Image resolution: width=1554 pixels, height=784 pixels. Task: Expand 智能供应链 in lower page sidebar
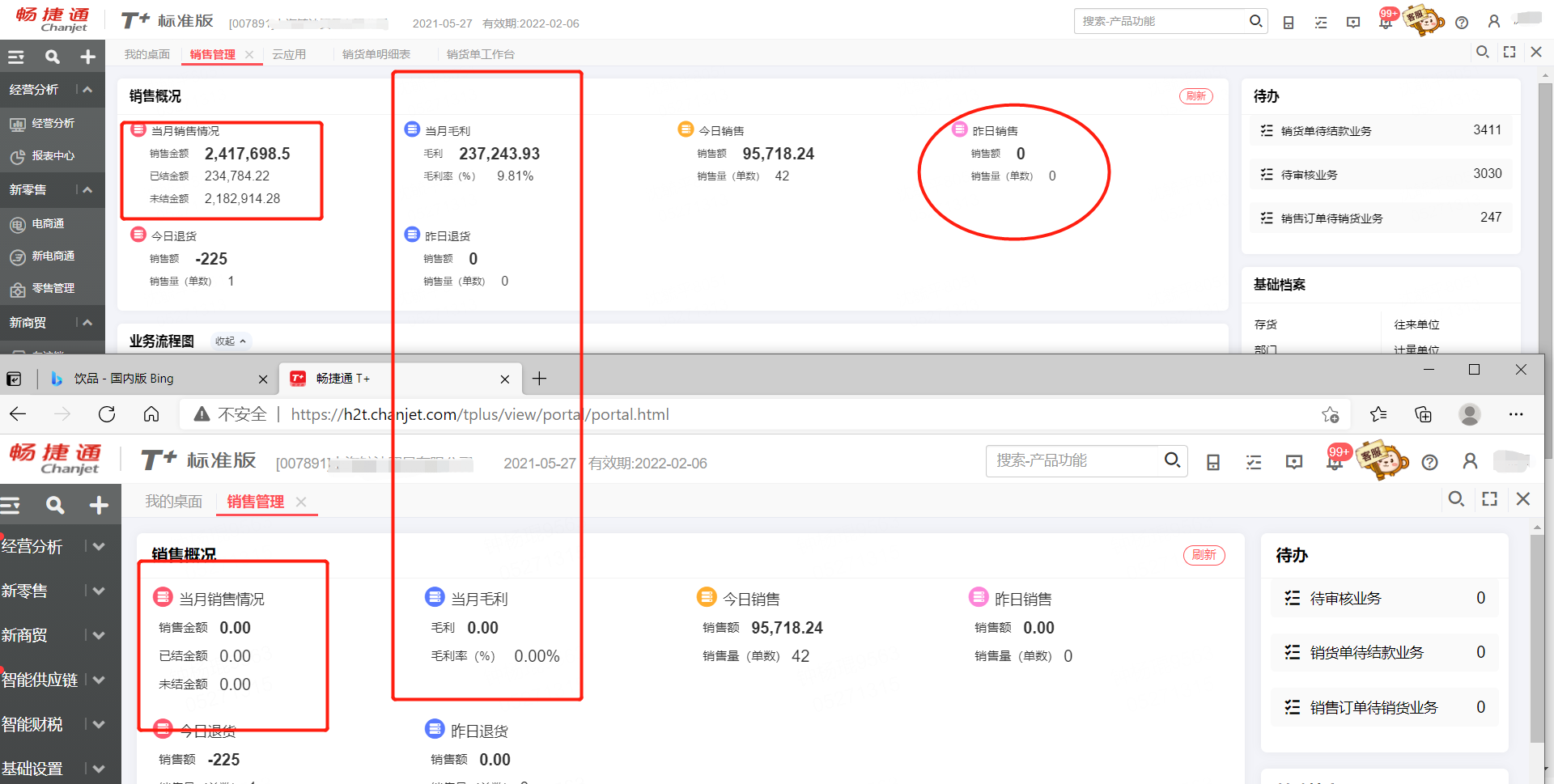tap(98, 680)
